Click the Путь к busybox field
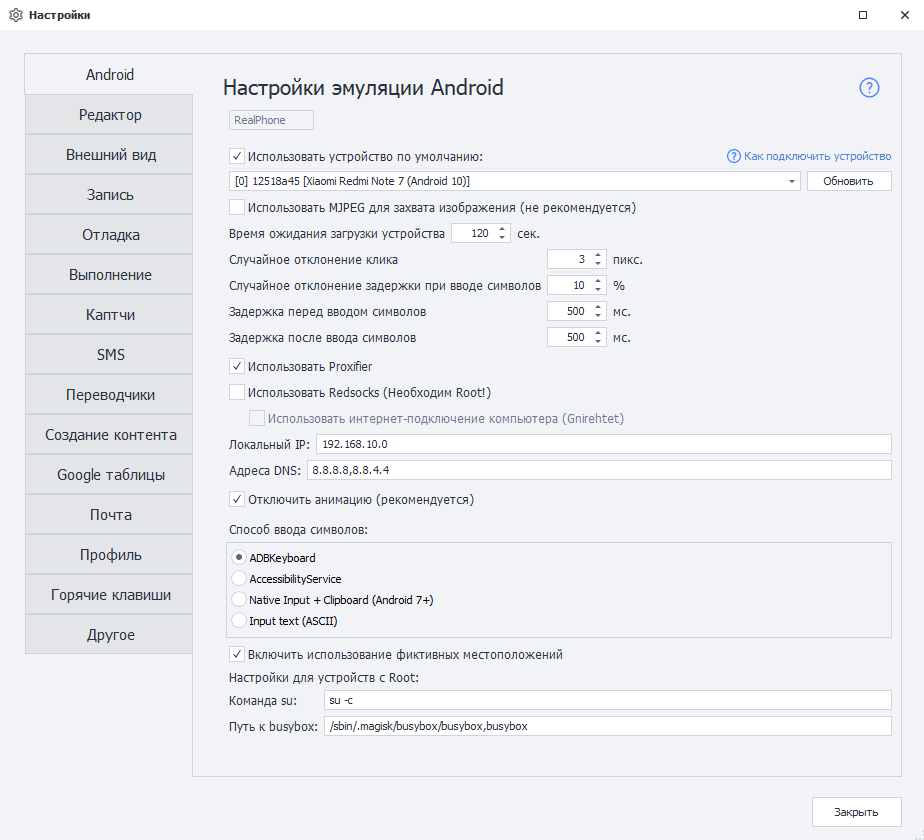924x840 pixels. [606, 726]
